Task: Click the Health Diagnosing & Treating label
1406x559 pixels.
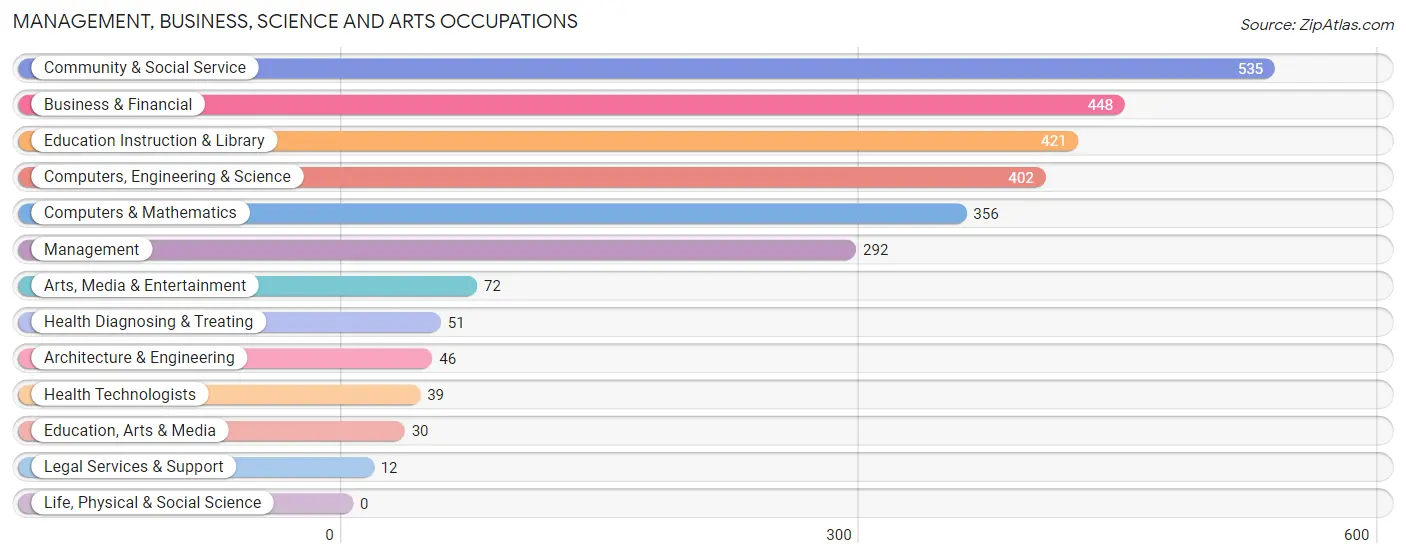Action: (x=149, y=322)
